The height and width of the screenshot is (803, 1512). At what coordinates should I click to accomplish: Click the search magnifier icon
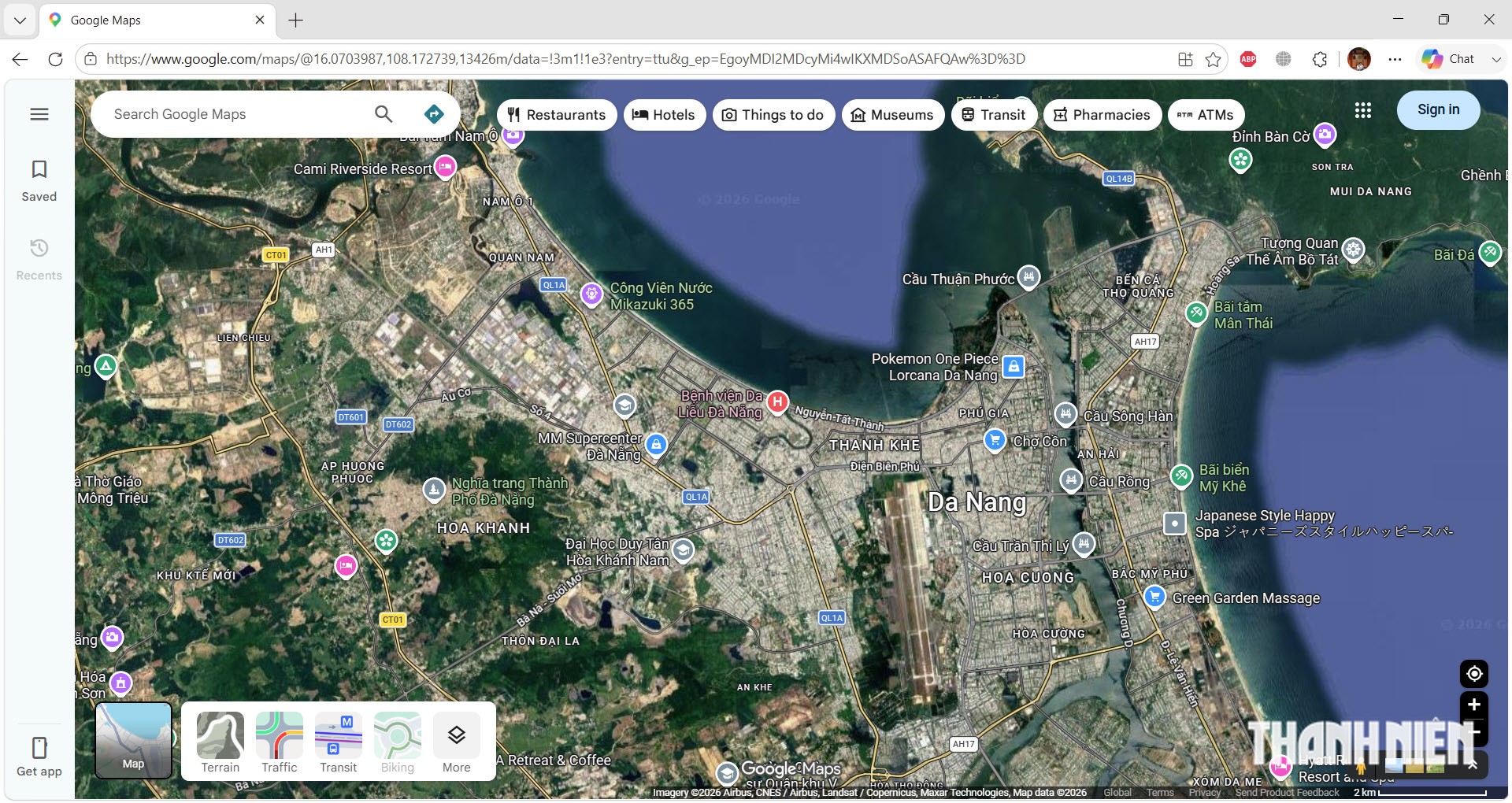pyautogui.click(x=384, y=114)
